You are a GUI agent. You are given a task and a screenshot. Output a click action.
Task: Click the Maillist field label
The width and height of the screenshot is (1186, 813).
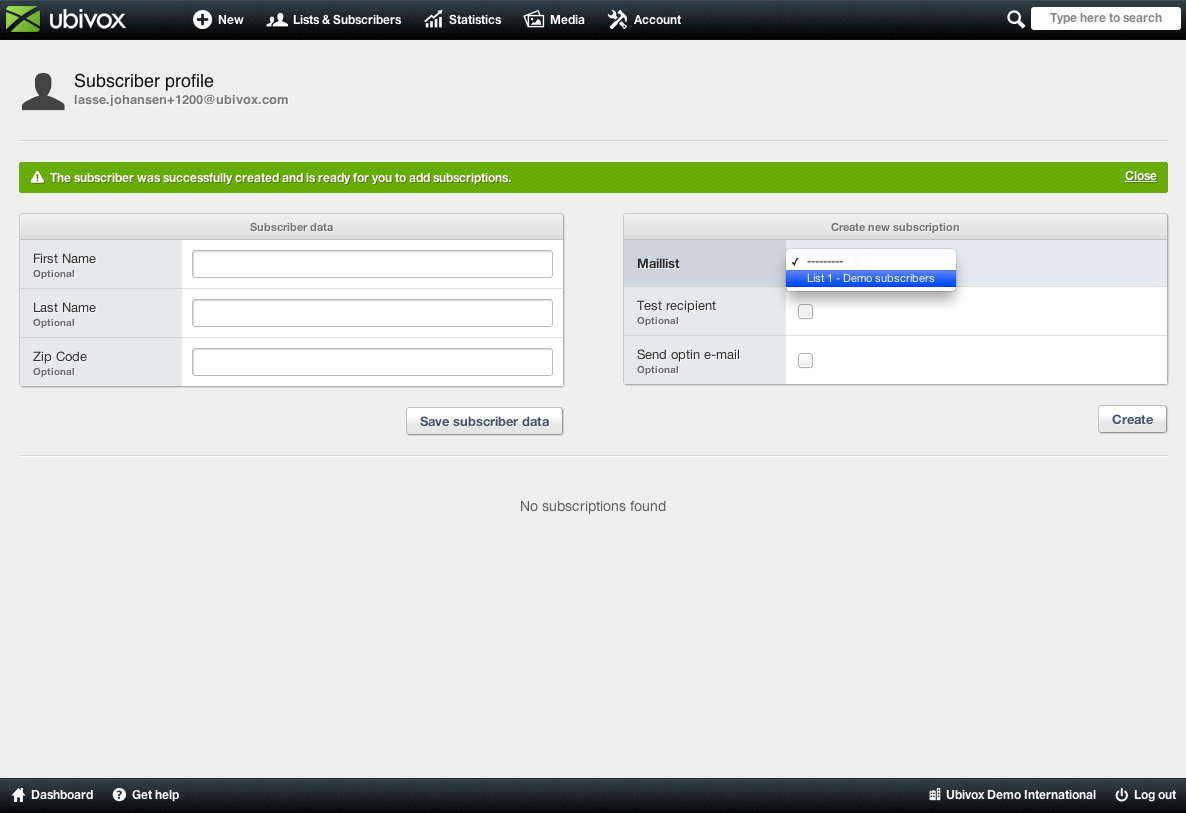point(658,263)
